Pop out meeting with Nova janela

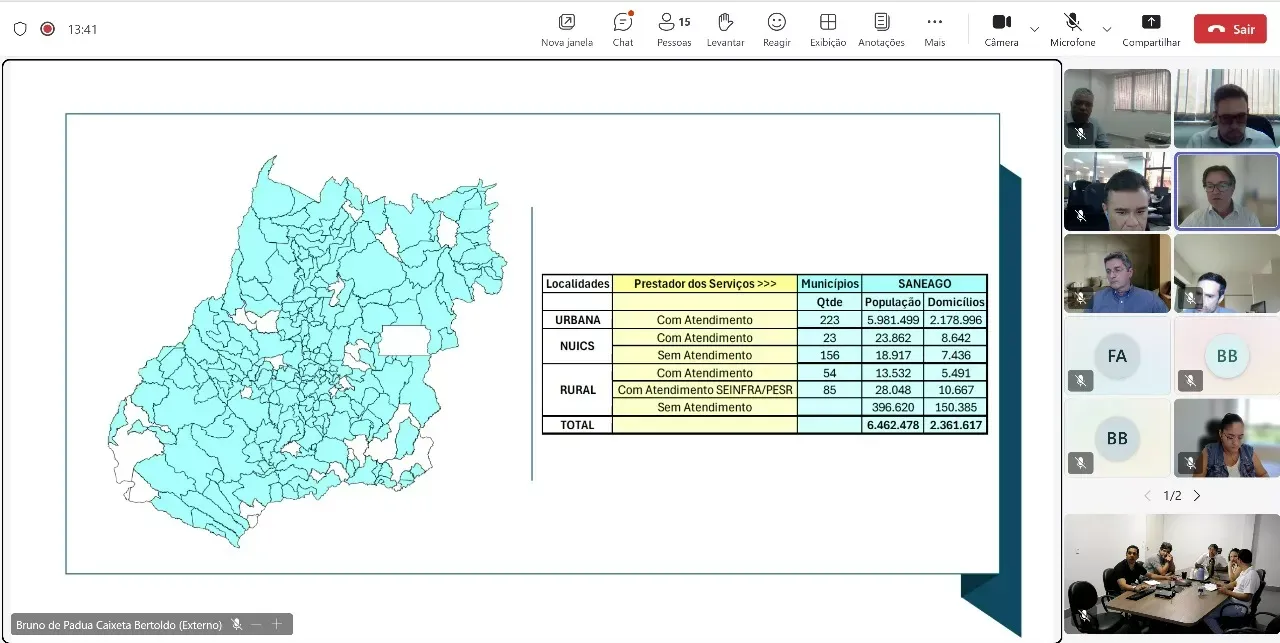pyautogui.click(x=567, y=29)
